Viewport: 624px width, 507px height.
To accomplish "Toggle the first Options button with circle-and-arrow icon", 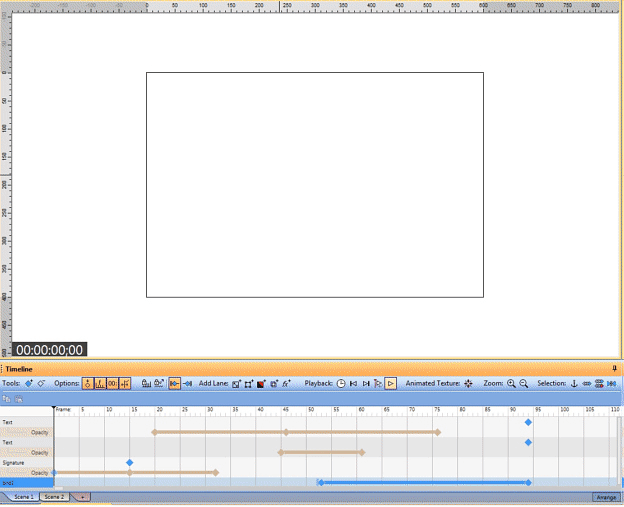I will click(88, 383).
